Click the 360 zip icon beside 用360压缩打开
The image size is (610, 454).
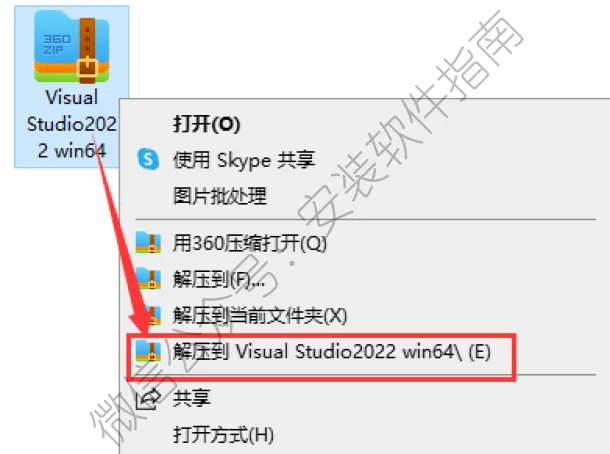tap(148, 243)
